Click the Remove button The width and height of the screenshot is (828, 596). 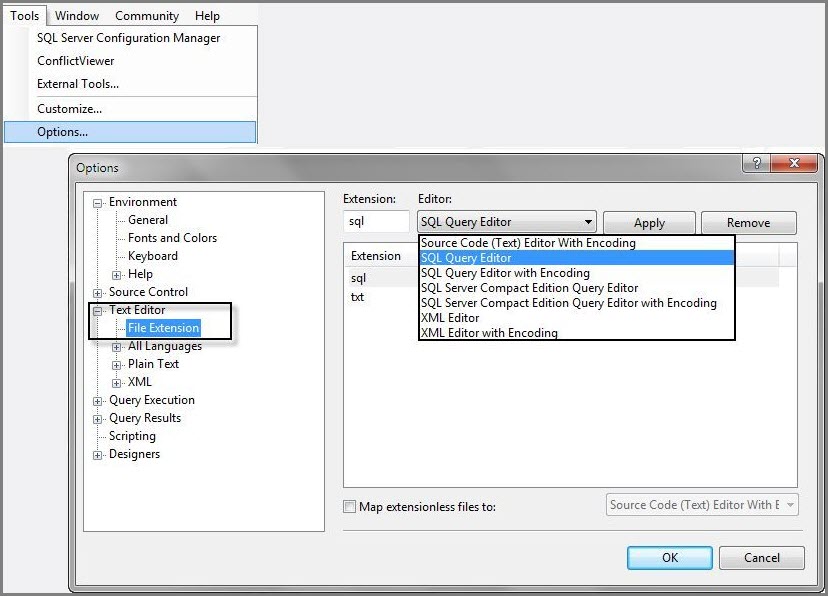(x=748, y=223)
